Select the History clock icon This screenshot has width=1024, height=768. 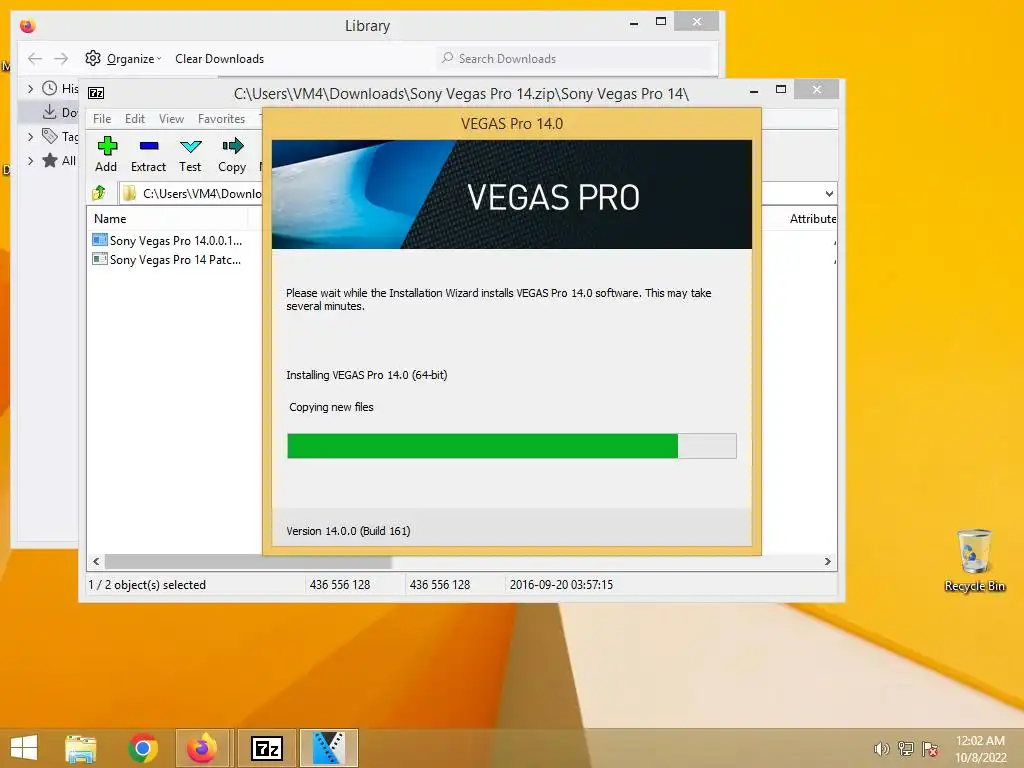click(50, 88)
